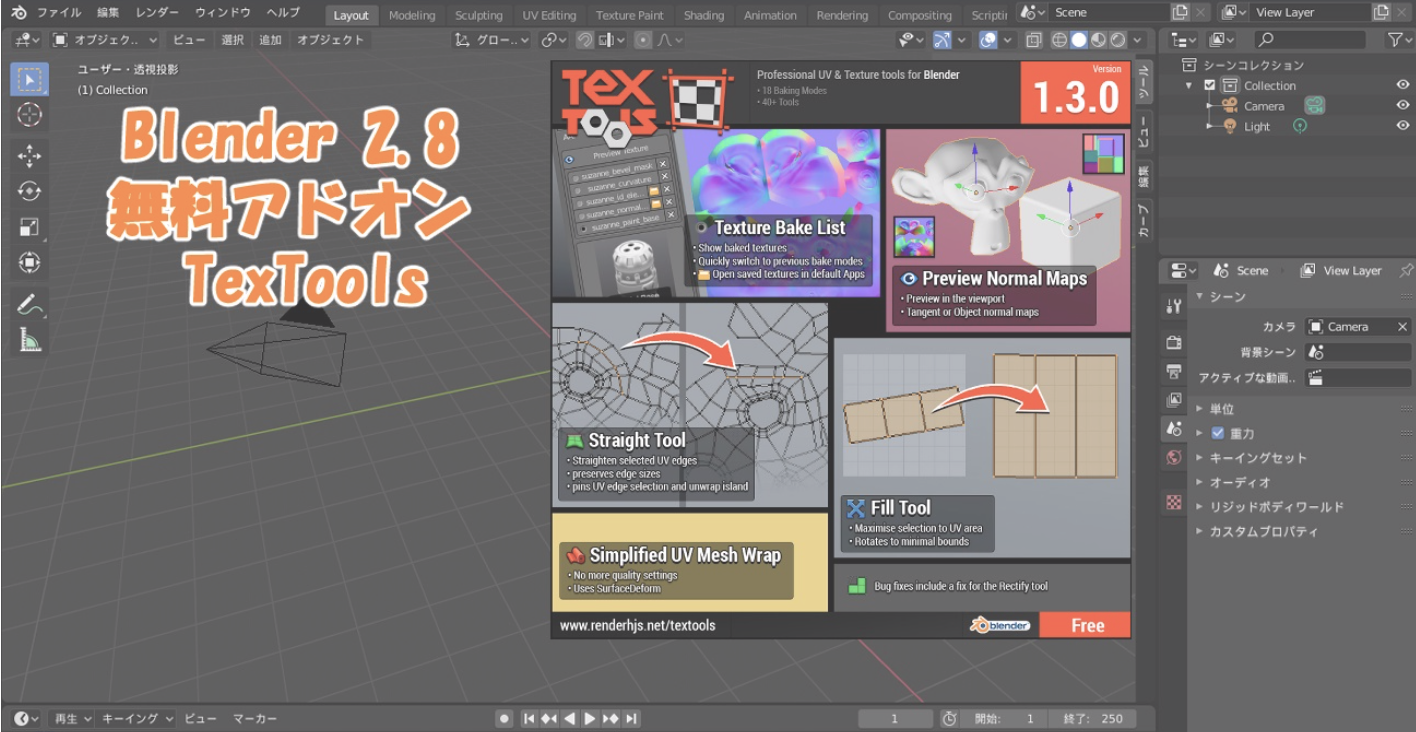Play the animation forward

pos(590,718)
